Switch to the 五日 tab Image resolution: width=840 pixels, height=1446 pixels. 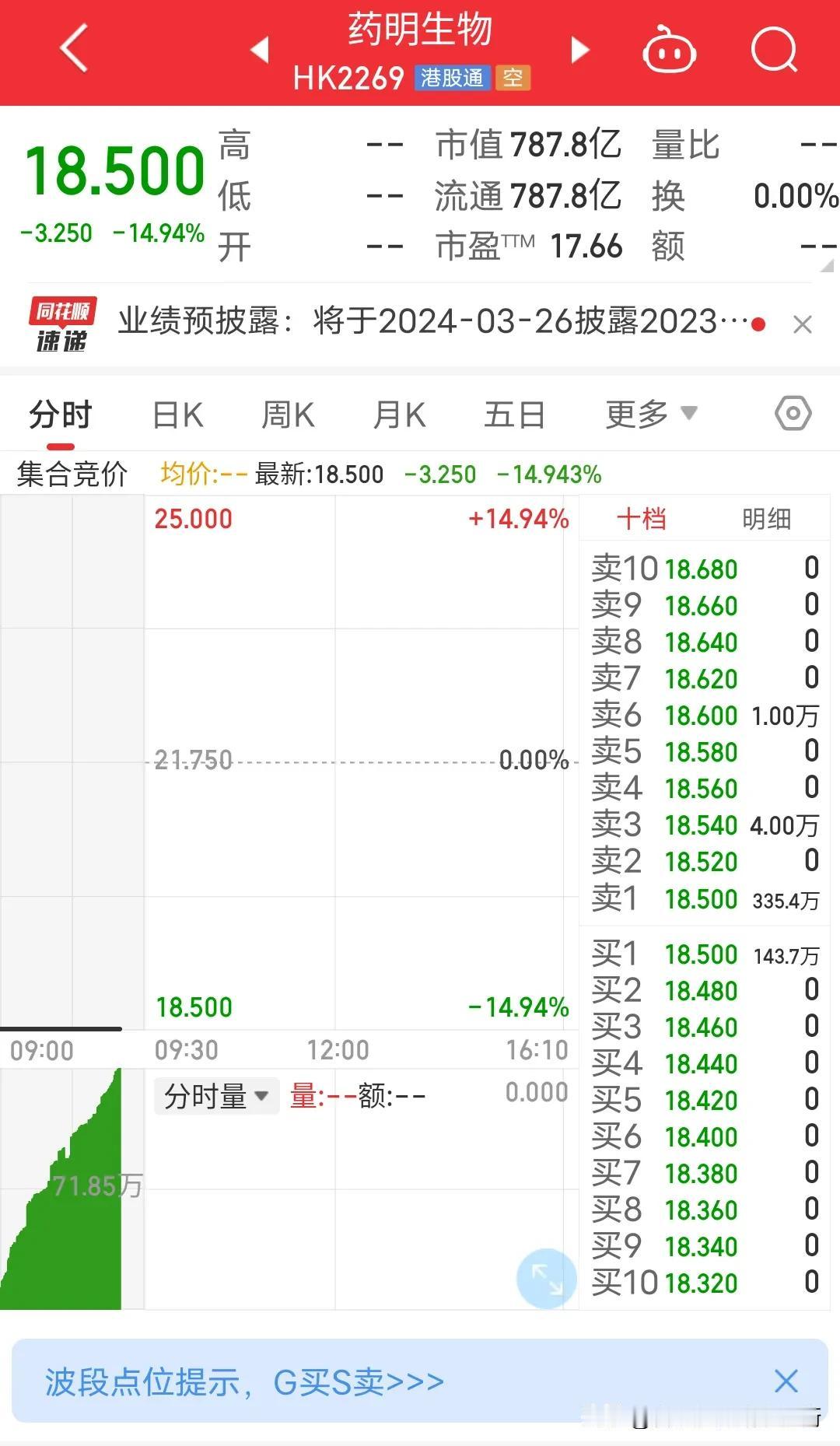point(514,415)
